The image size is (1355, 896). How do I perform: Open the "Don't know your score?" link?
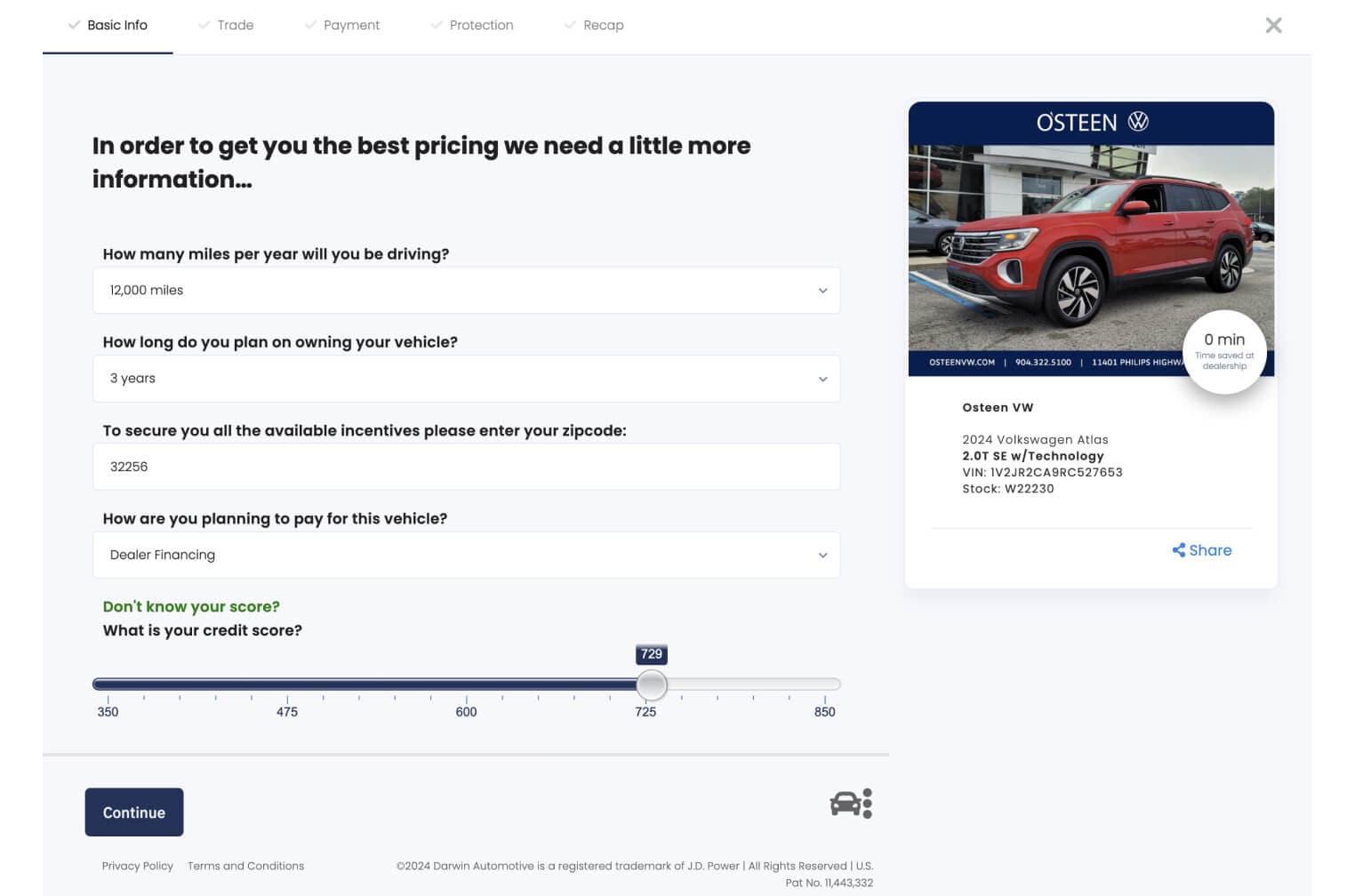(191, 606)
